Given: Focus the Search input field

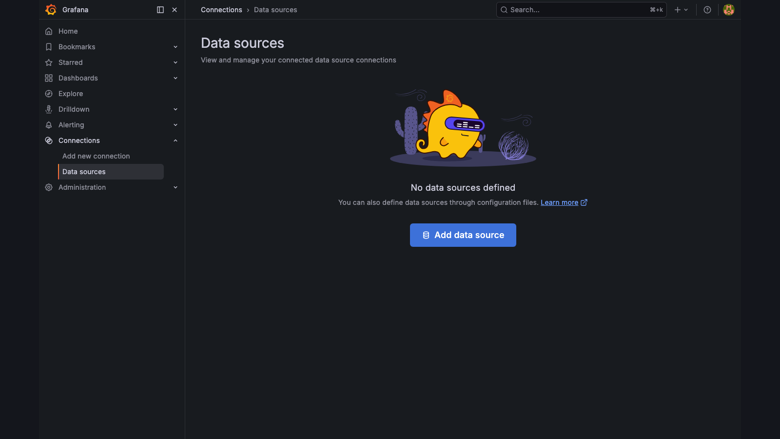Looking at the screenshot, I should (x=581, y=9).
